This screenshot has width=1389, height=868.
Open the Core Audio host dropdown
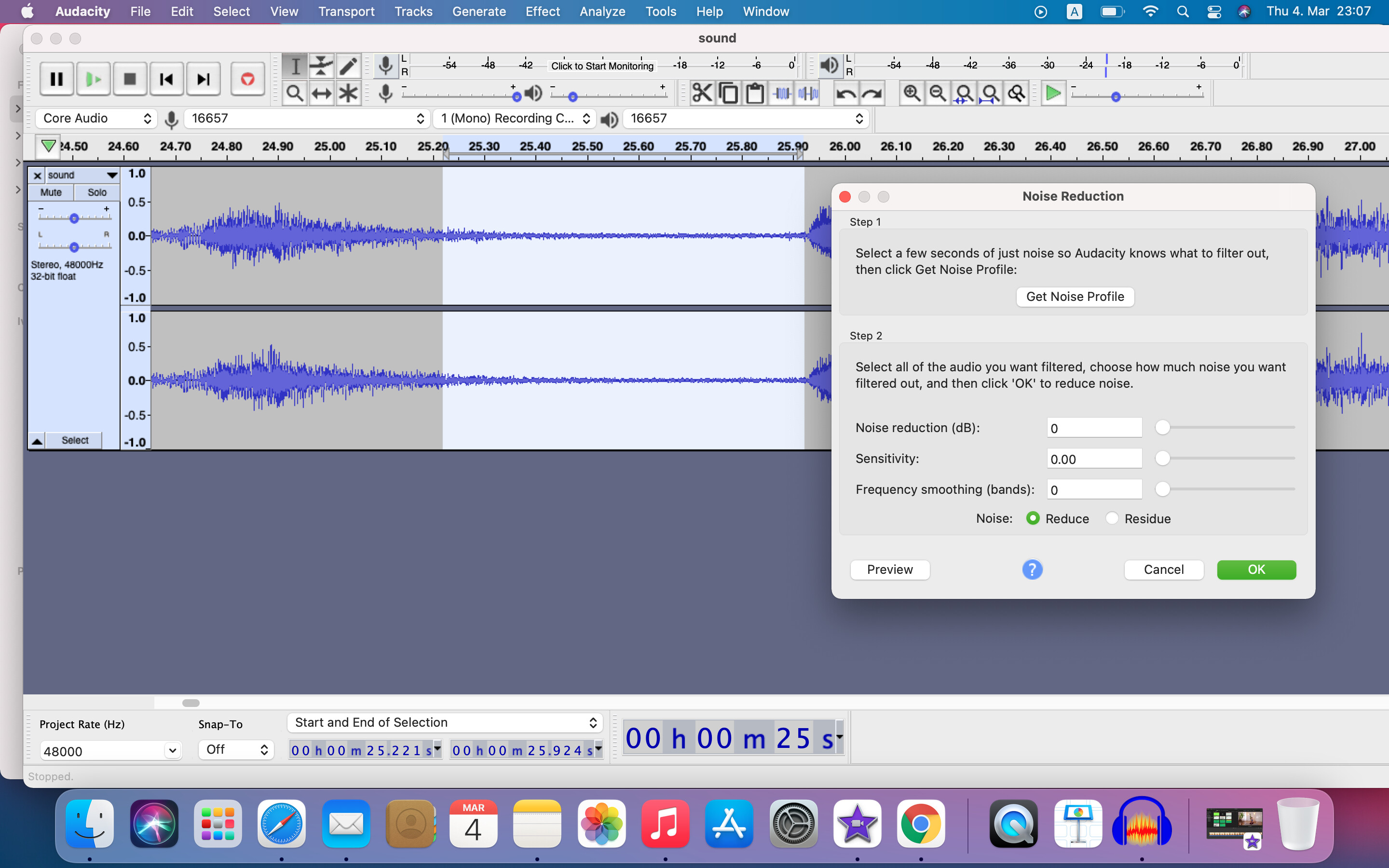[96, 118]
